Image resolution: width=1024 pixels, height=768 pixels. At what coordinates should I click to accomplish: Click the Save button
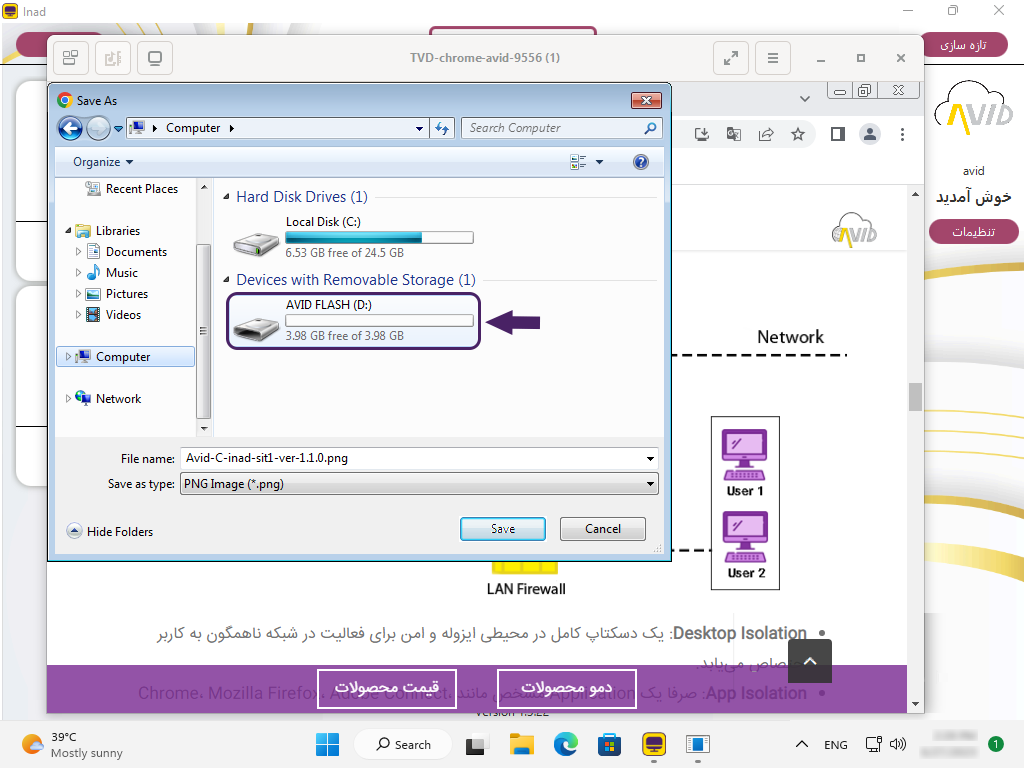503,529
